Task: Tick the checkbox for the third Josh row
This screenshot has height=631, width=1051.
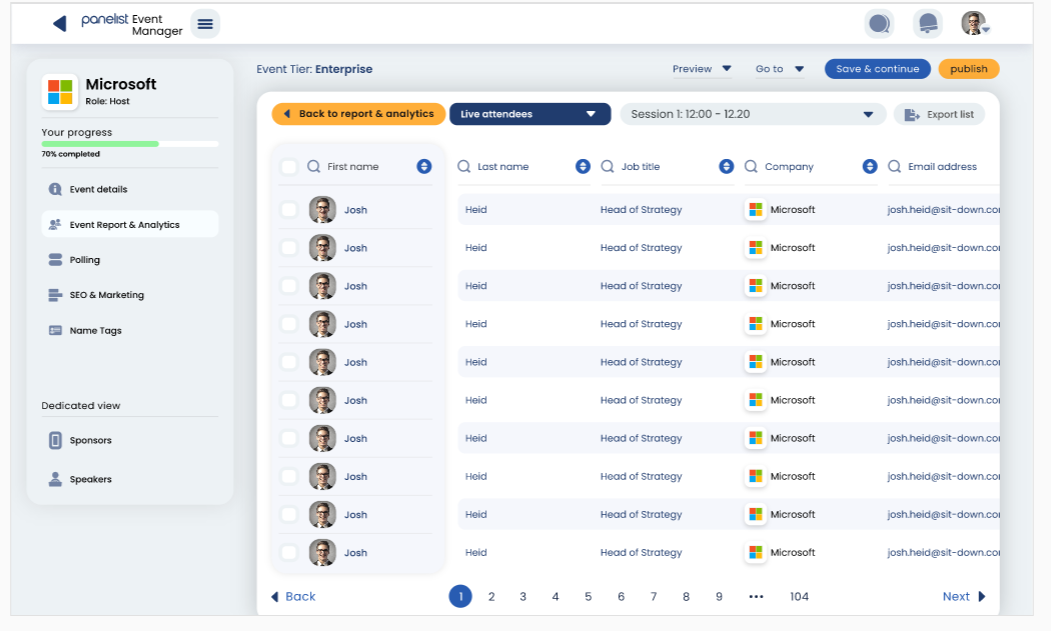Action: (x=289, y=286)
